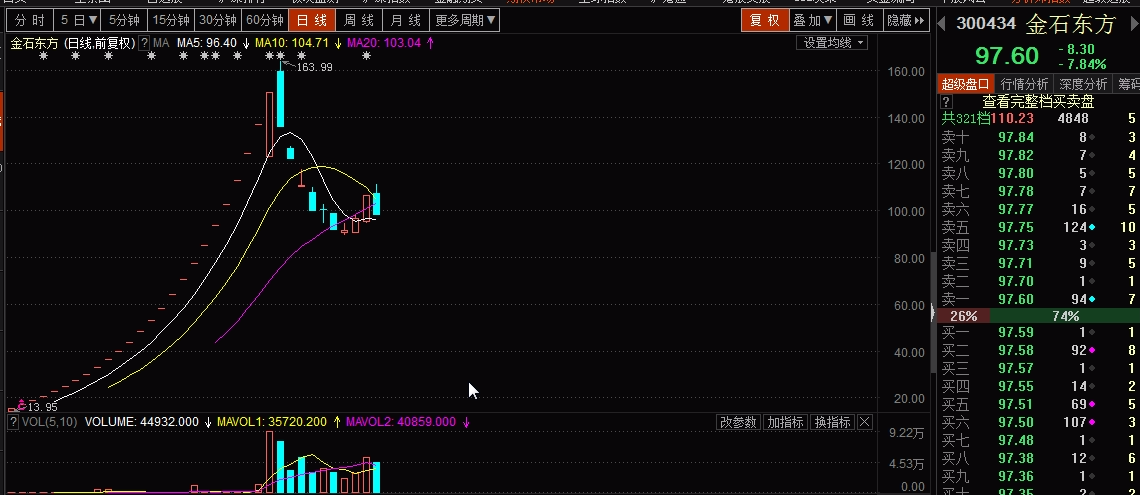
Task: Click the 金石东方 stock name in side panel
Action: (x=1070, y=23)
